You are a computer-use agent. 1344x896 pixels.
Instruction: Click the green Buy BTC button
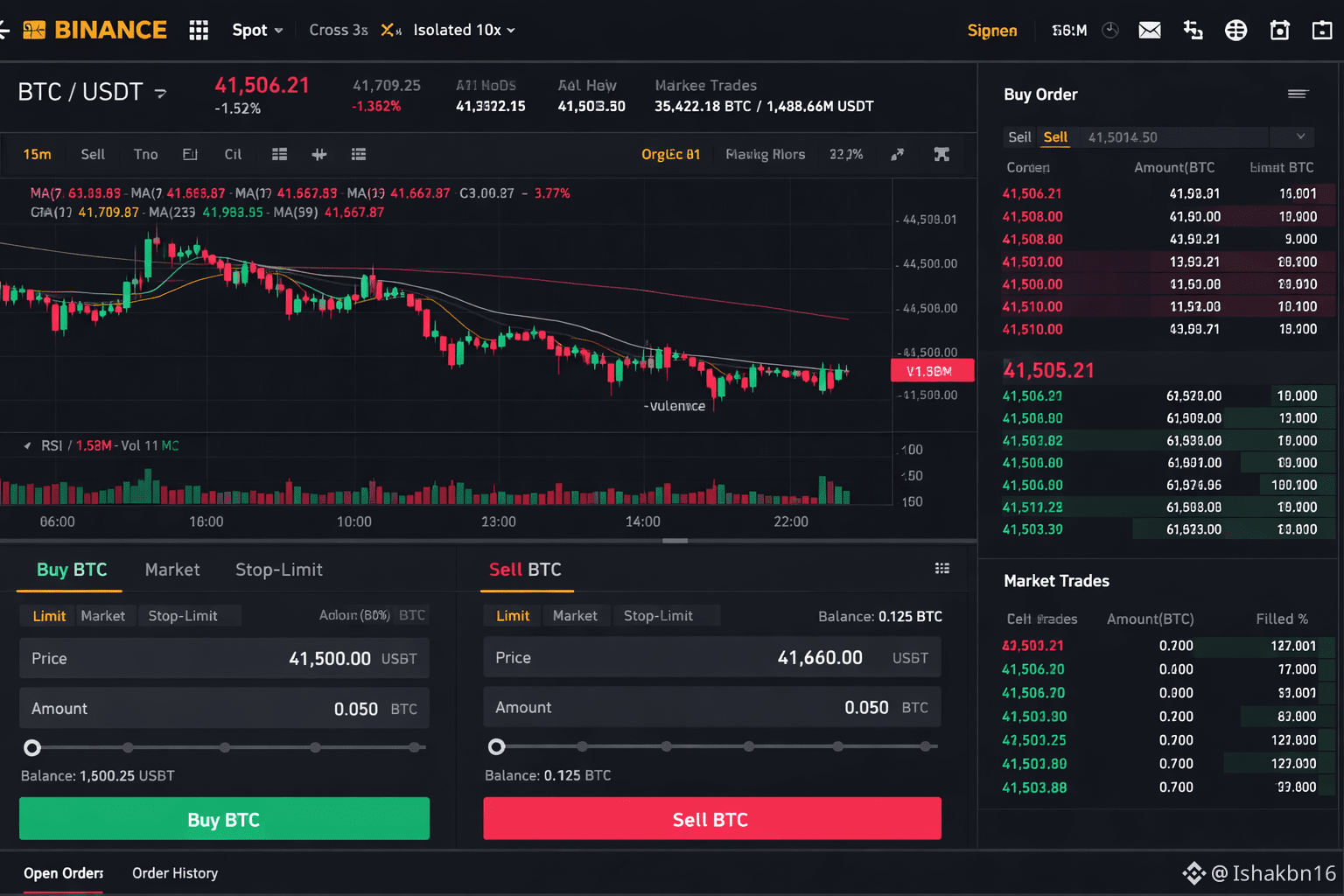tap(224, 819)
